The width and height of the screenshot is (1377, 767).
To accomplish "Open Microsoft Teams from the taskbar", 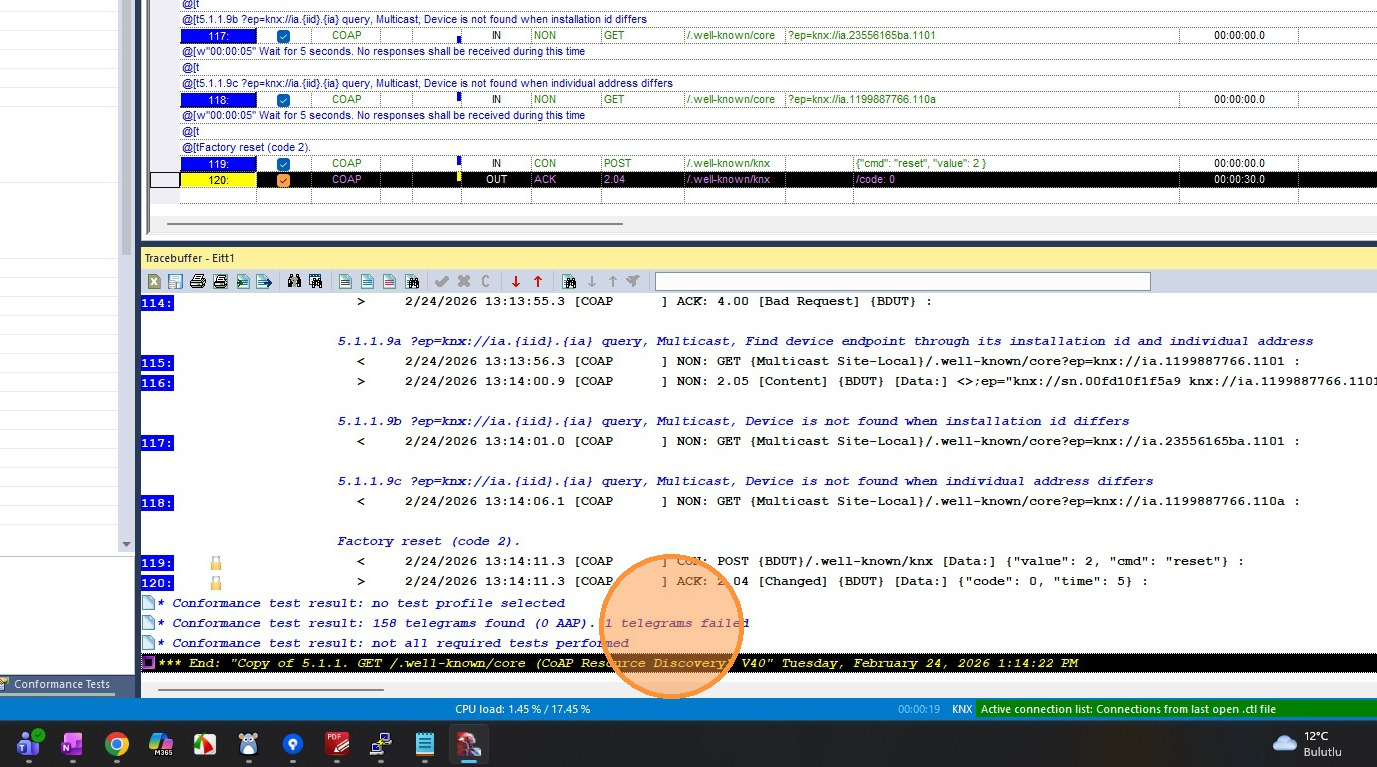I will (28, 744).
